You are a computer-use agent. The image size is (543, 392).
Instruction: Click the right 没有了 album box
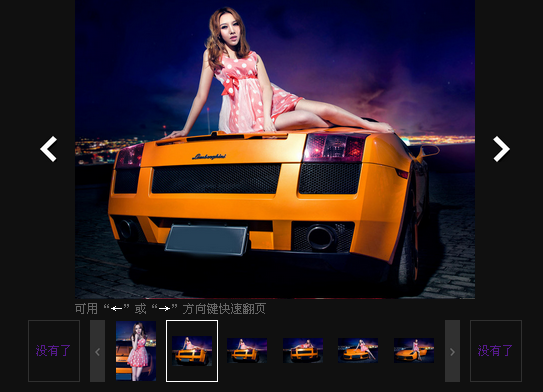[496, 351]
